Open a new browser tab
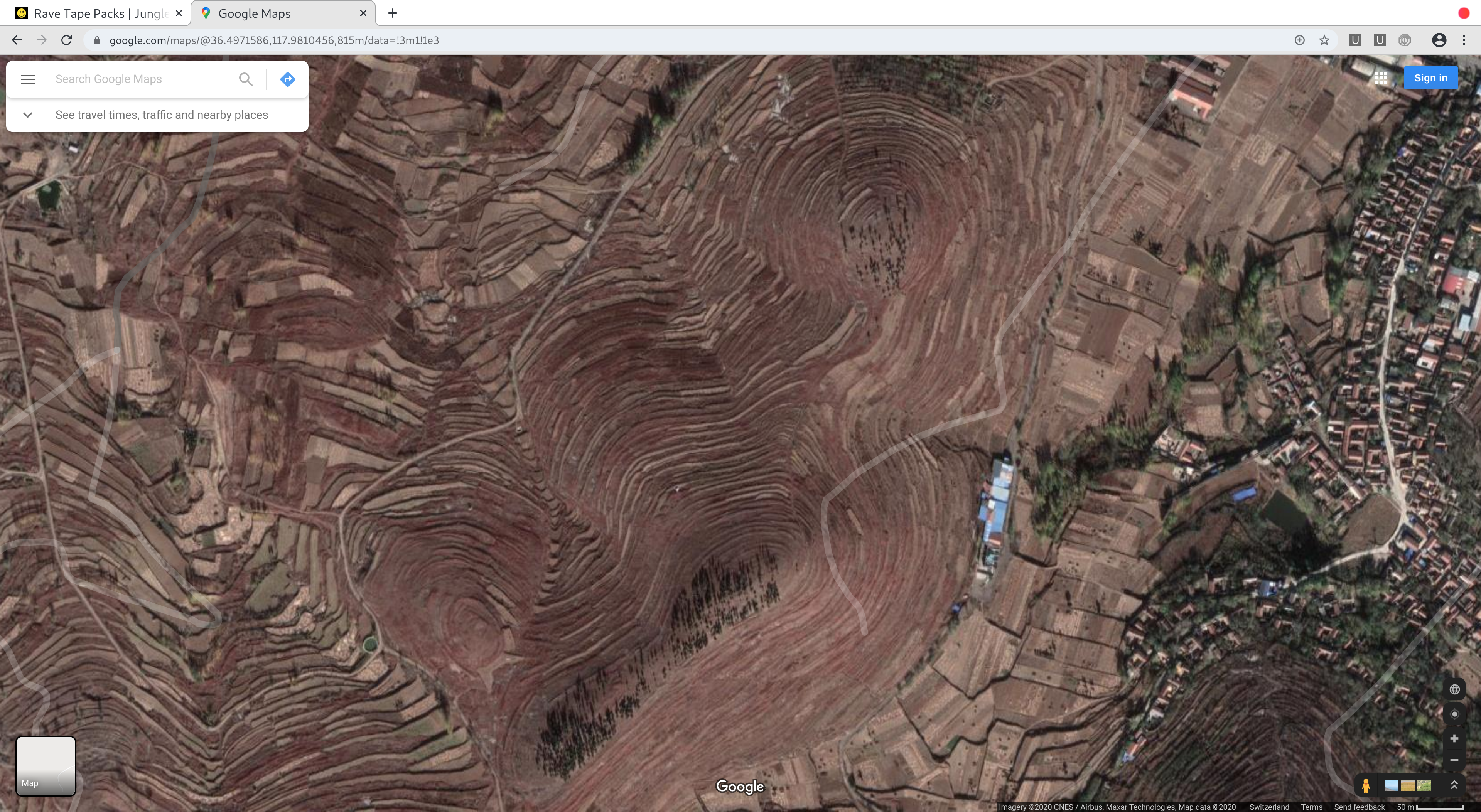 (x=392, y=13)
